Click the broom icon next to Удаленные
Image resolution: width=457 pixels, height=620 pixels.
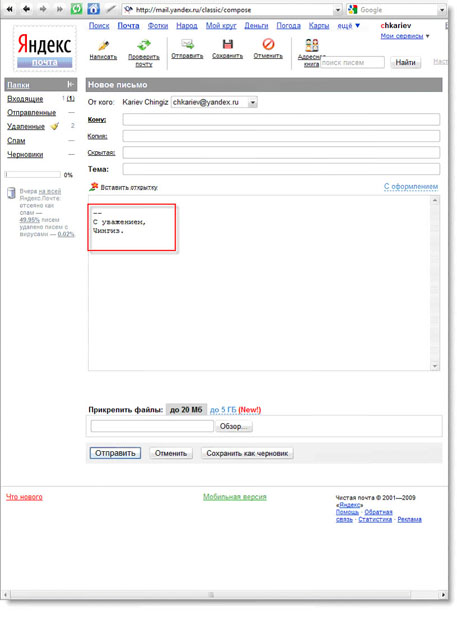(x=55, y=126)
